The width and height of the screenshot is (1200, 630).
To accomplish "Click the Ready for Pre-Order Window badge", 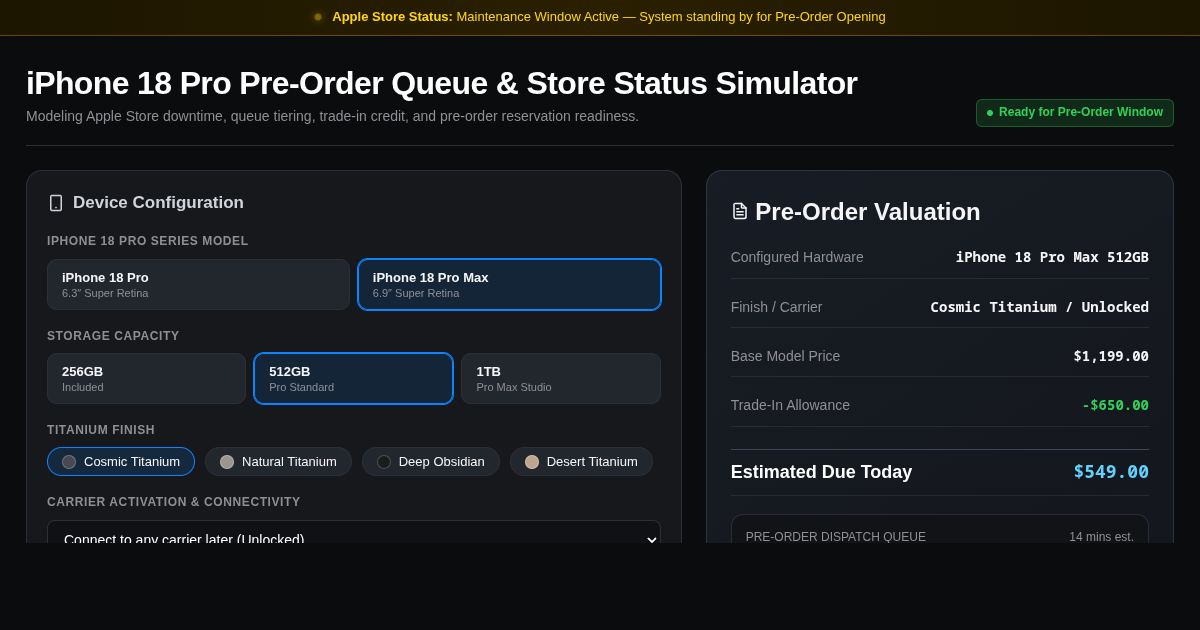I will [x=1075, y=113].
